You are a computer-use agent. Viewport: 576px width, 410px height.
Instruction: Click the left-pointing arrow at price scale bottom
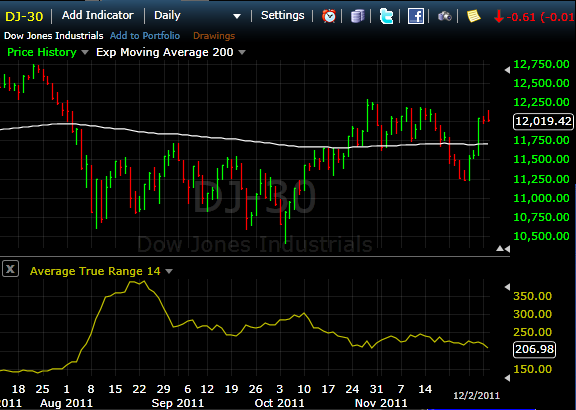pyautogui.click(x=507, y=249)
